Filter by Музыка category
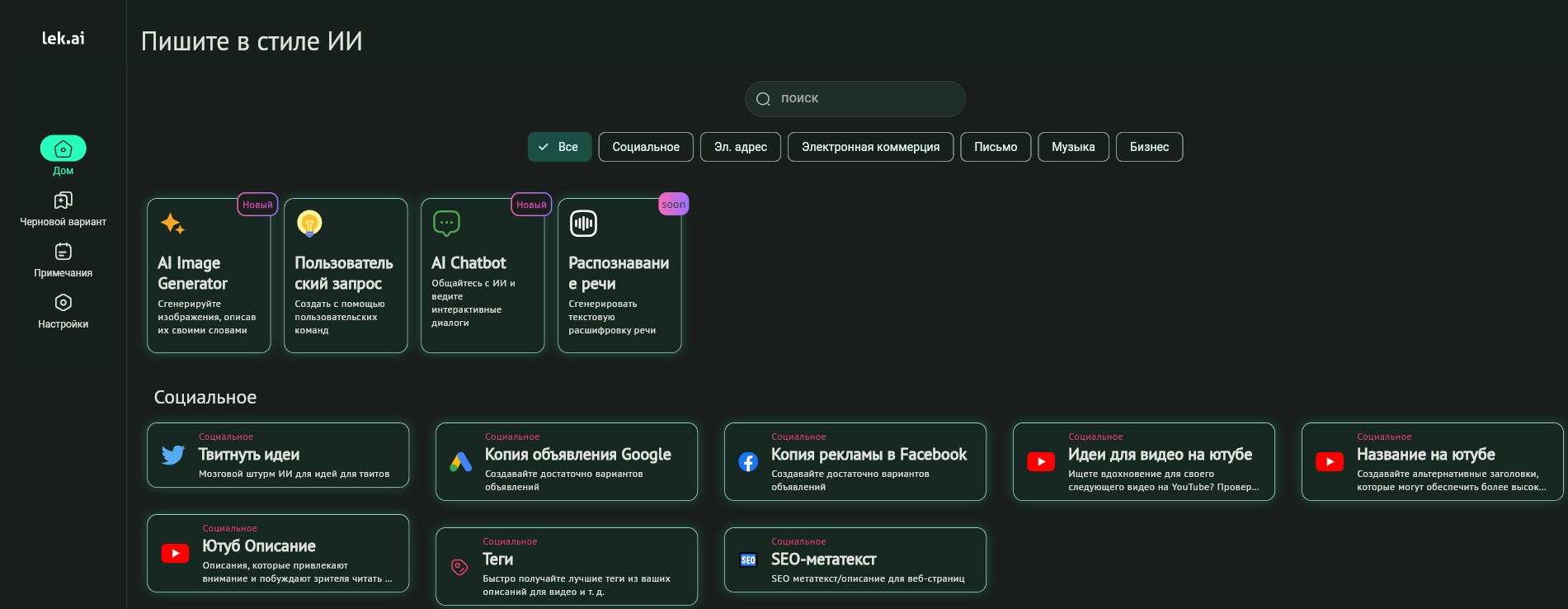The image size is (1568, 609). coord(1073,147)
